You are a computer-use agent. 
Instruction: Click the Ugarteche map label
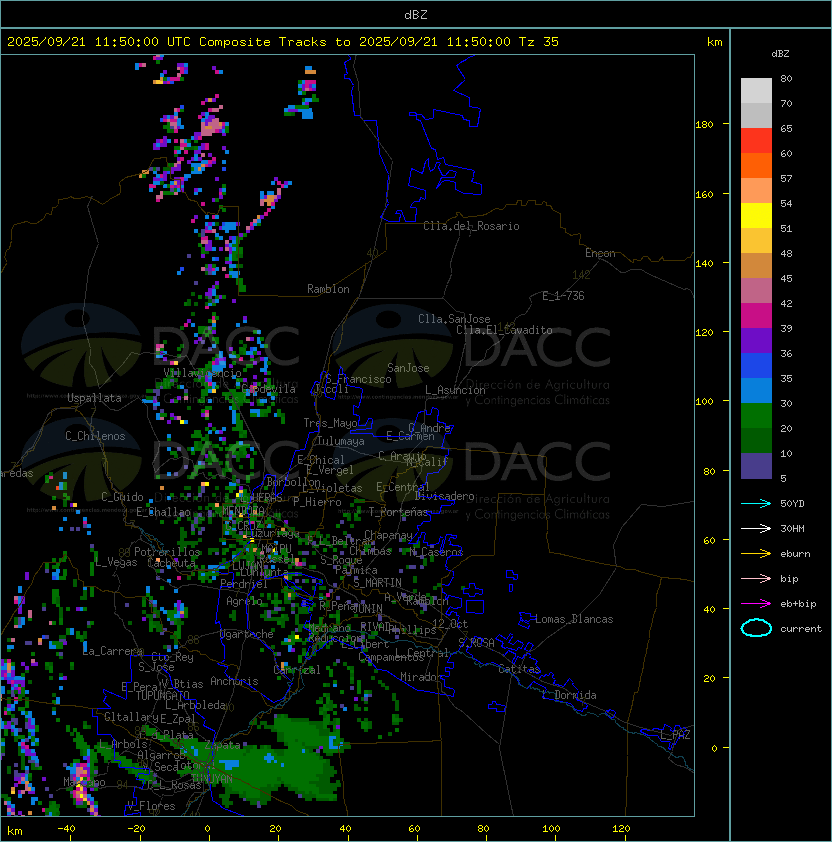(247, 634)
